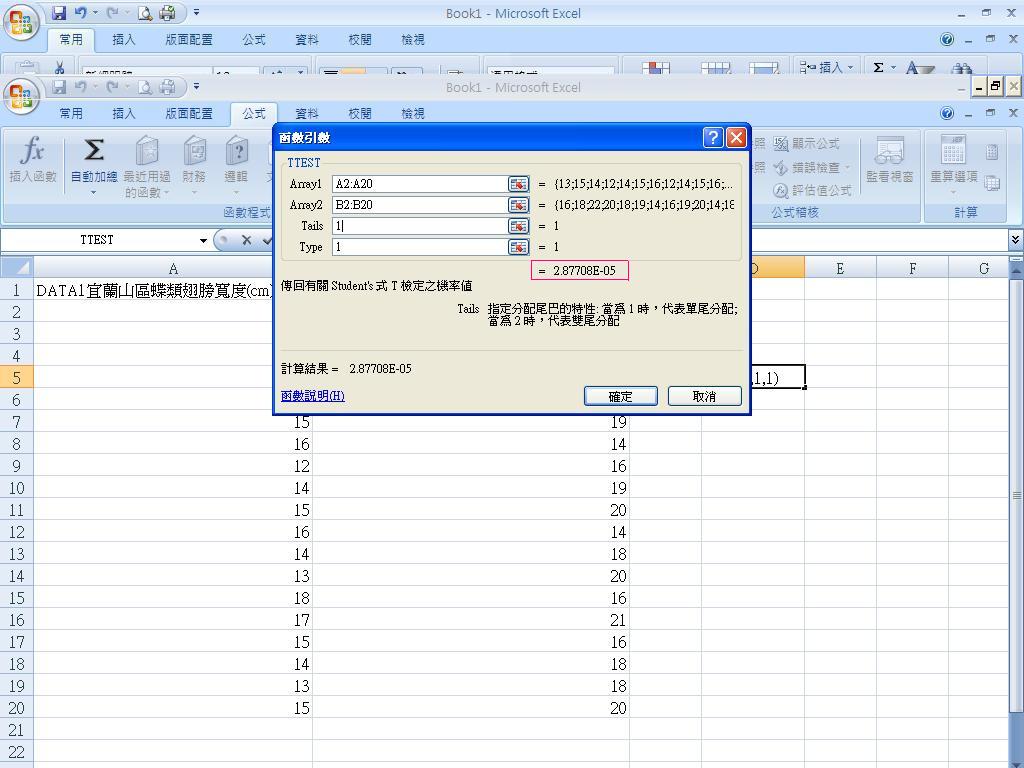The height and width of the screenshot is (768, 1024).
Task: Open the Calculation Options dropdown arrow
Action: pyautogui.click(x=953, y=192)
